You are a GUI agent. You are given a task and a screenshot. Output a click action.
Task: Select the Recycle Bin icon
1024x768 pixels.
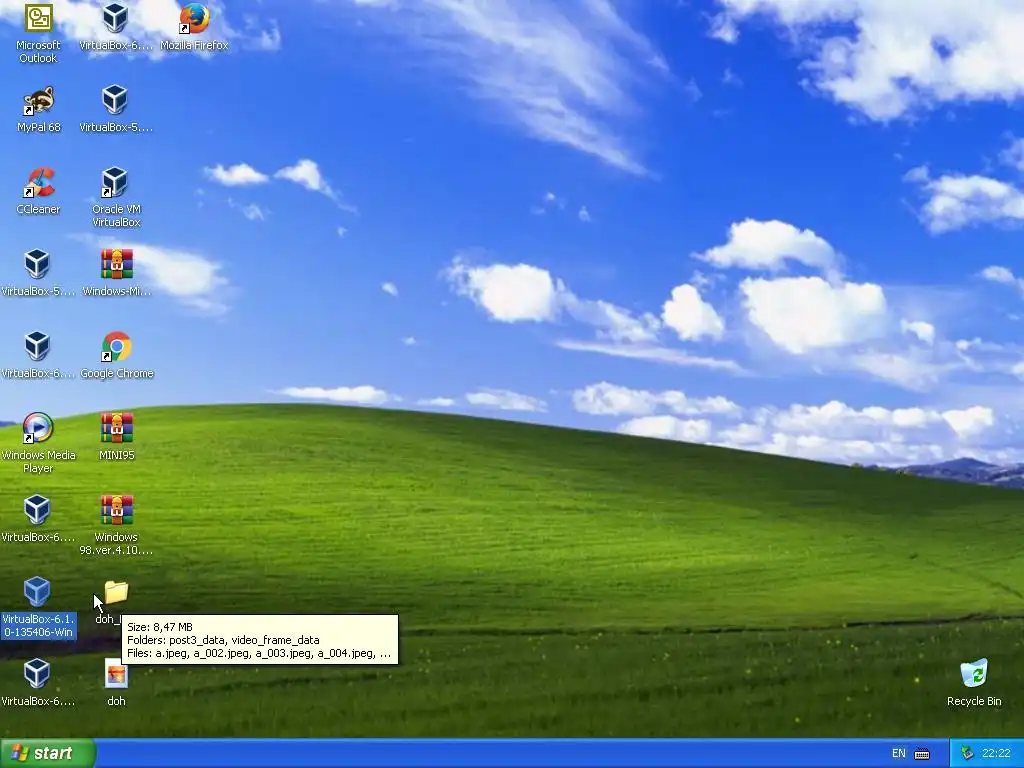point(974,682)
